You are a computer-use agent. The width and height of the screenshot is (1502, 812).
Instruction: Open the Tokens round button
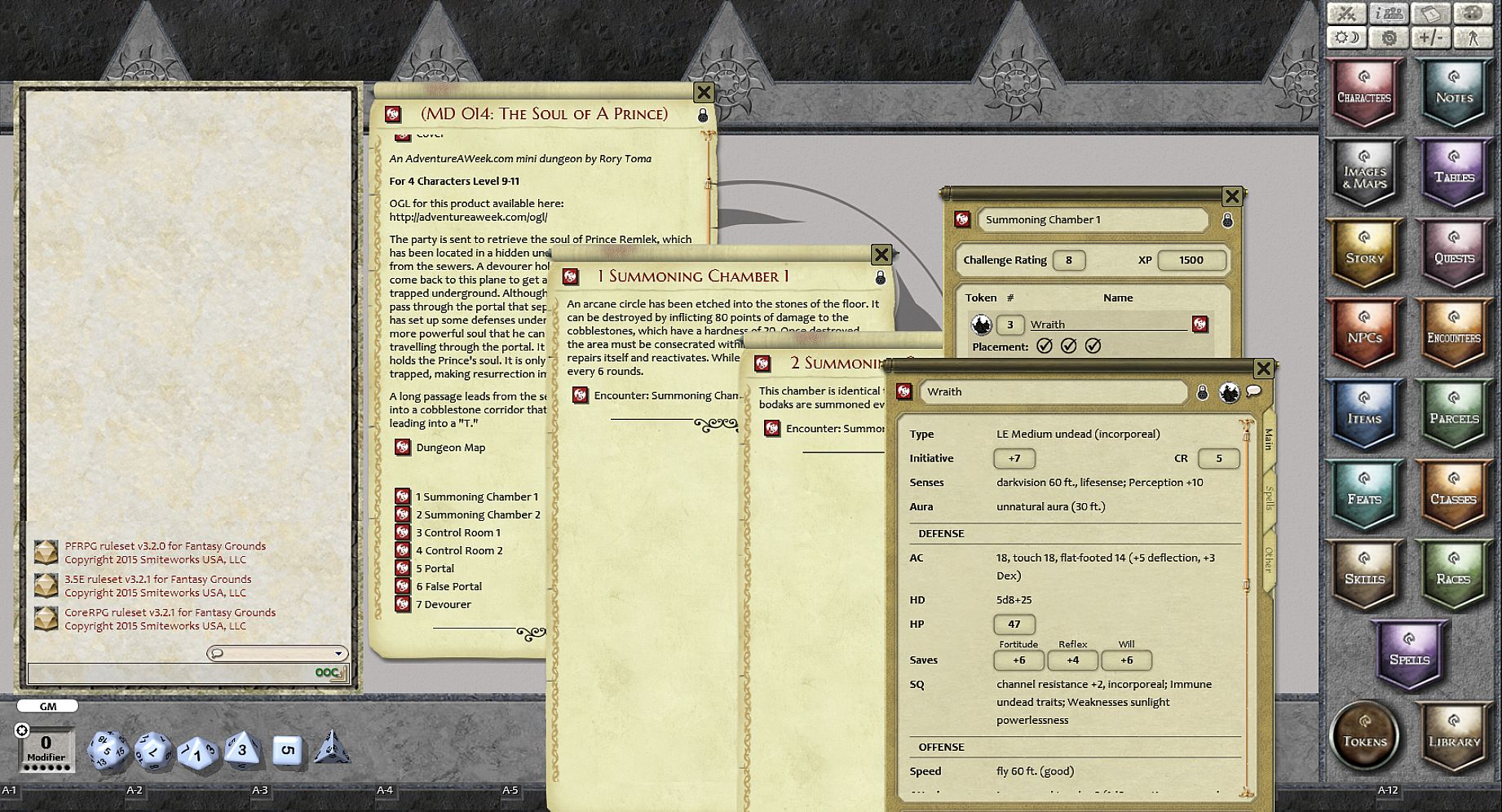[1364, 736]
